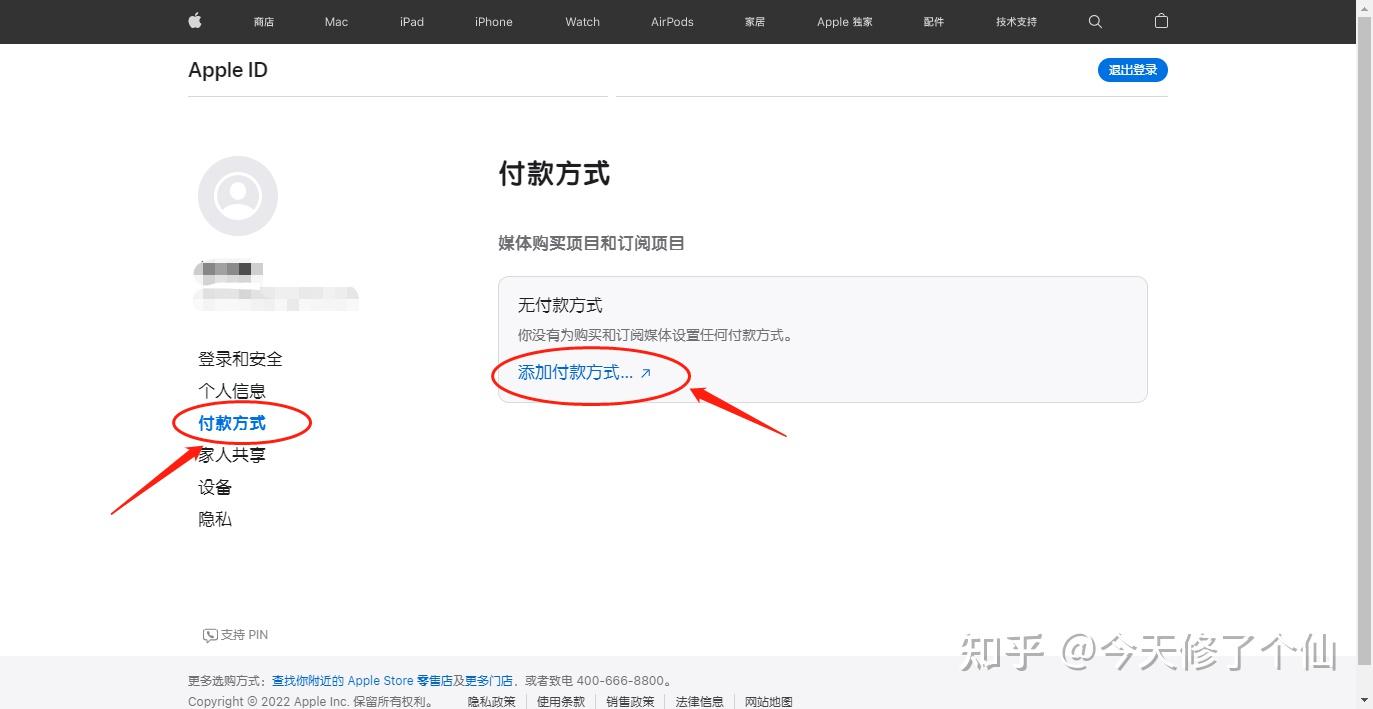
Task: Select 付款方式 in the sidebar
Action: click(232, 423)
